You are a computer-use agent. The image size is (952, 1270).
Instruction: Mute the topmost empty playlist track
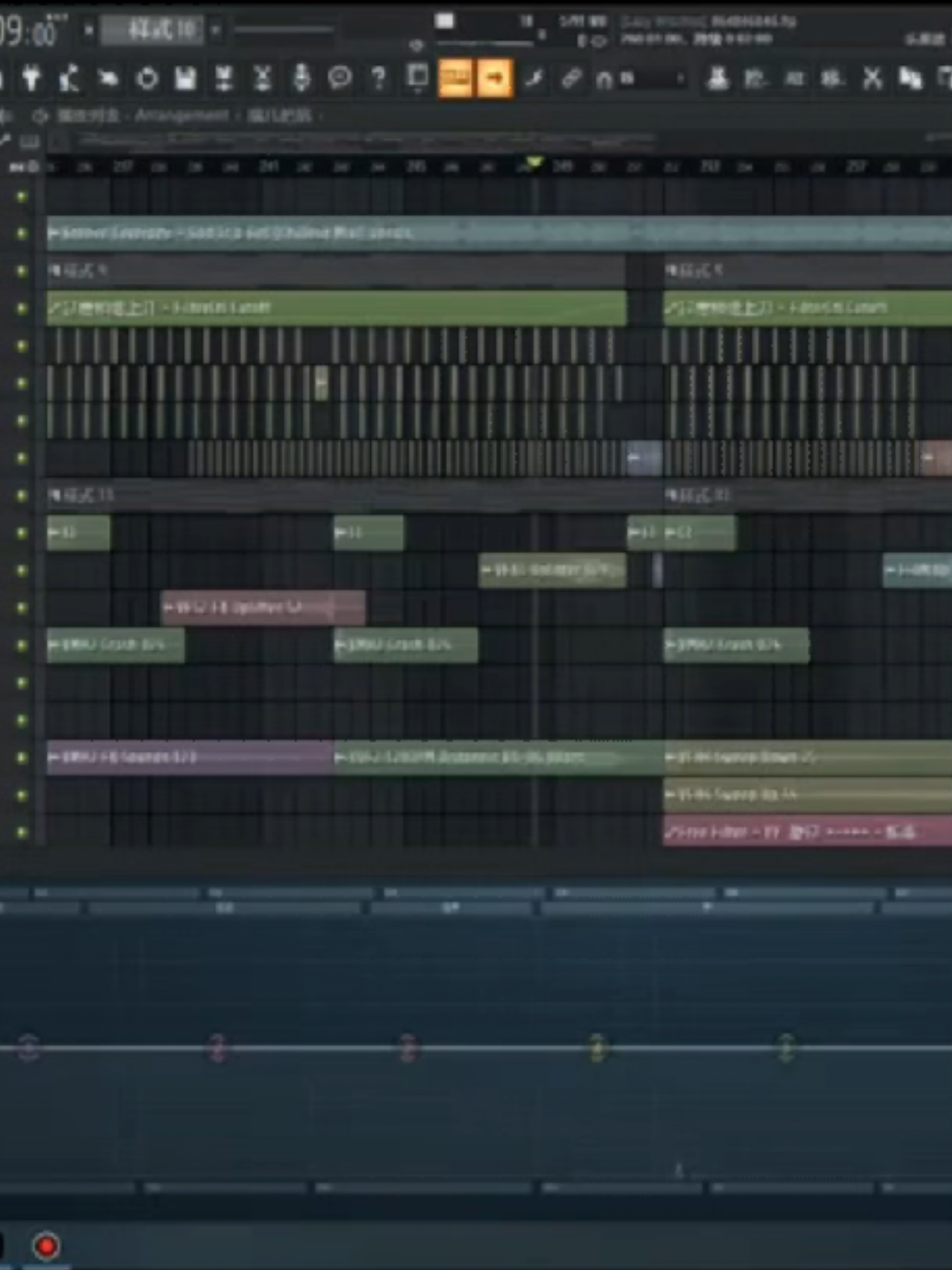pyautogui.click(x=22, y=197)
